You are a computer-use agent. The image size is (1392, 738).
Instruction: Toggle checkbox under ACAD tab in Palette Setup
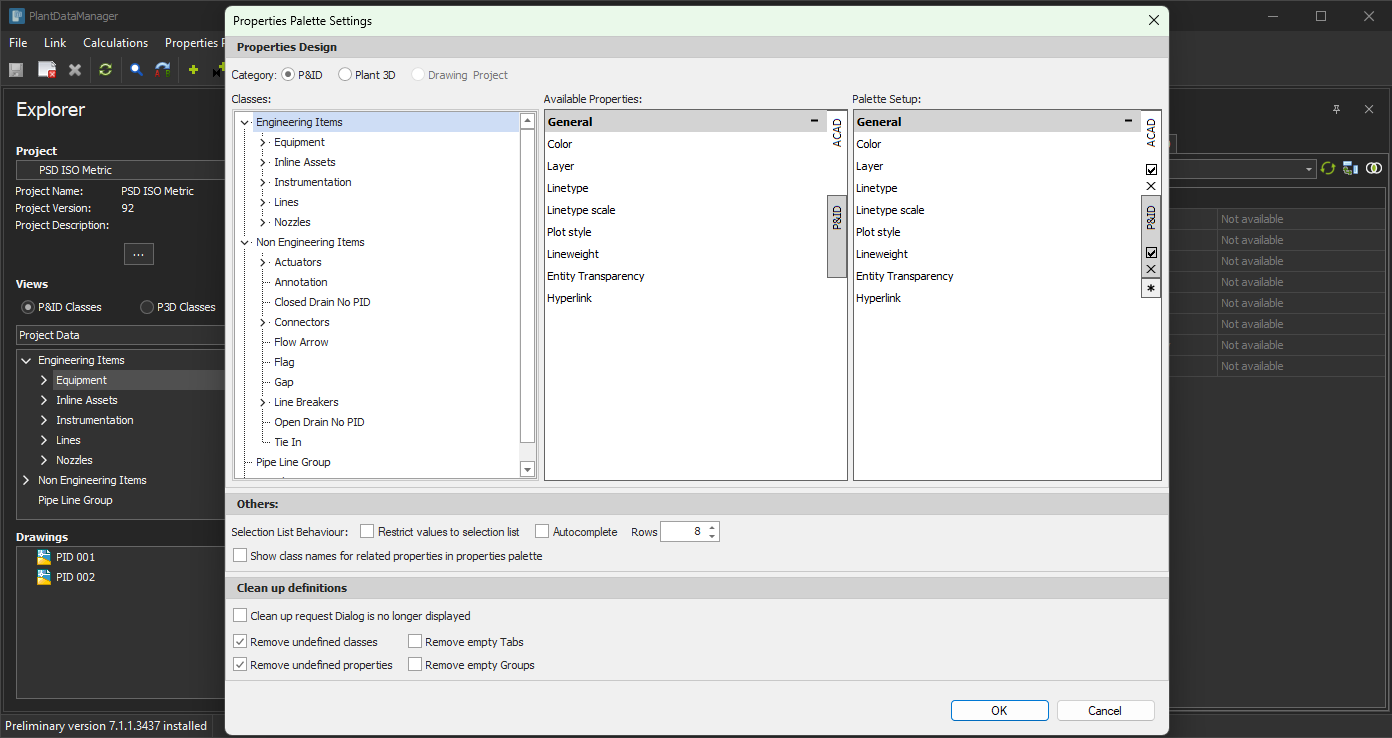point(1151,169)
